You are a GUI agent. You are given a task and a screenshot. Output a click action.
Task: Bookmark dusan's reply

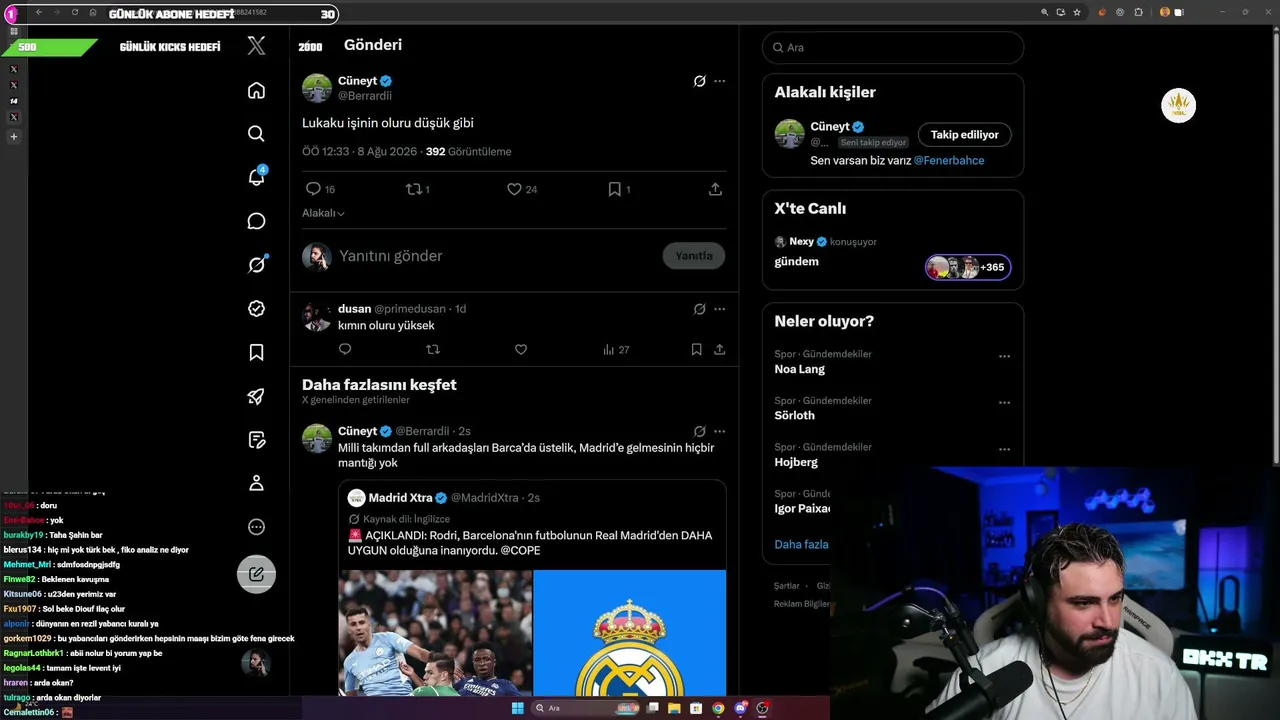pyautogui.click(x=696, y=349)
